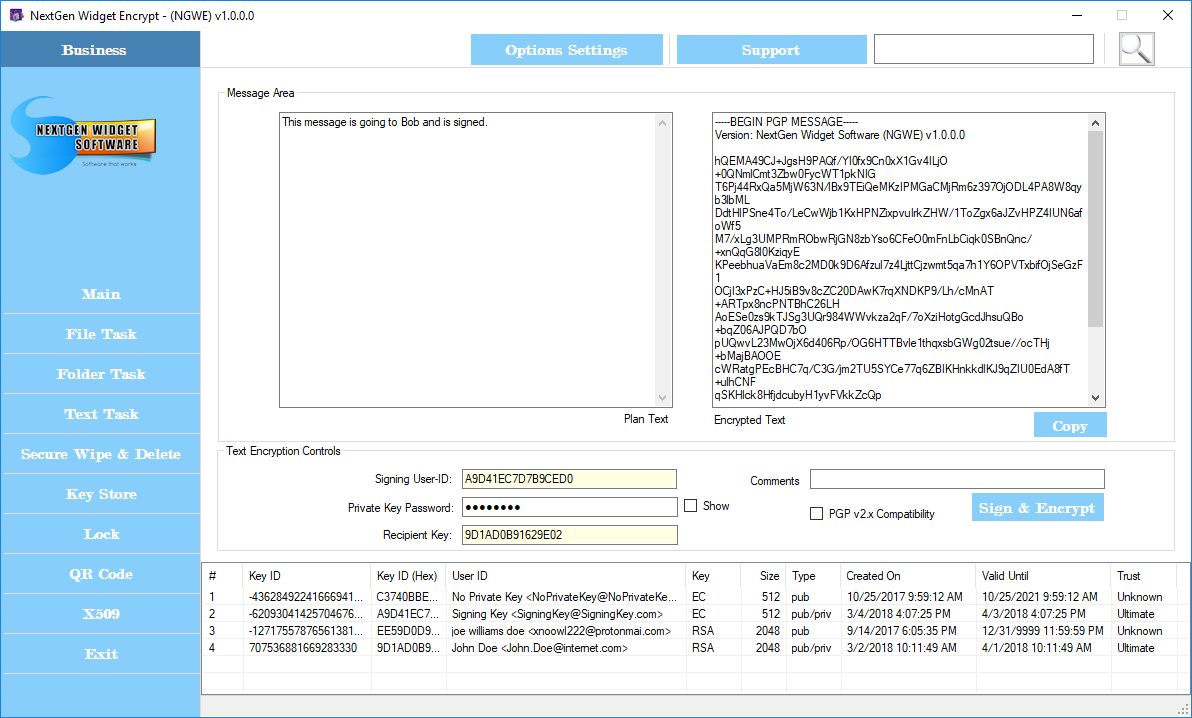Click encrypted text scrollbar up arrow

coord(1095,123)
